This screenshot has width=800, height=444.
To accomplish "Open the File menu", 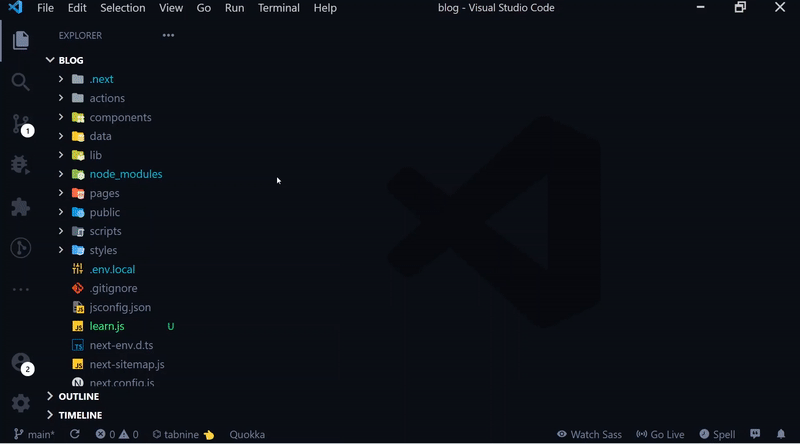I will click(x=45, y=8).
